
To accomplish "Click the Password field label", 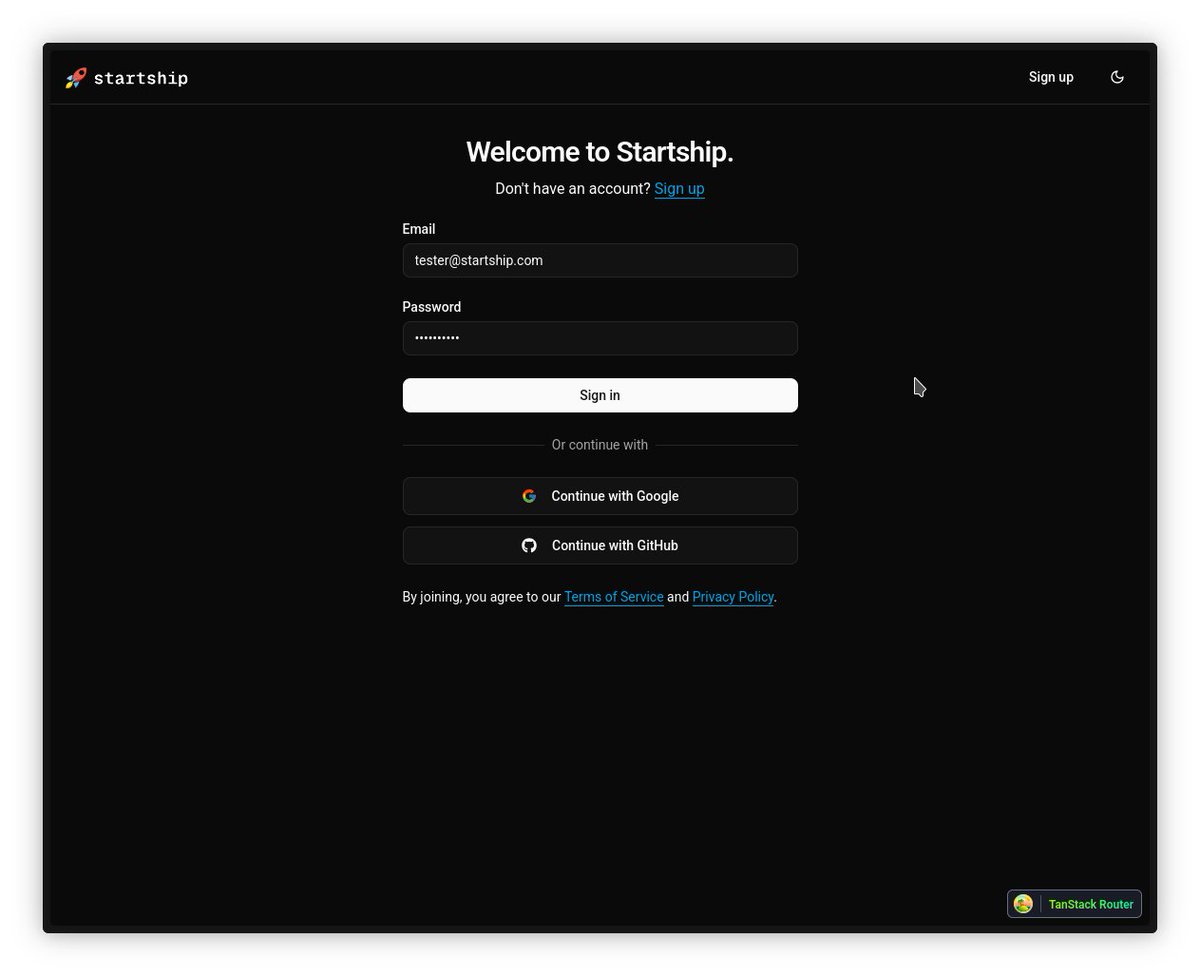I will 432,307.
